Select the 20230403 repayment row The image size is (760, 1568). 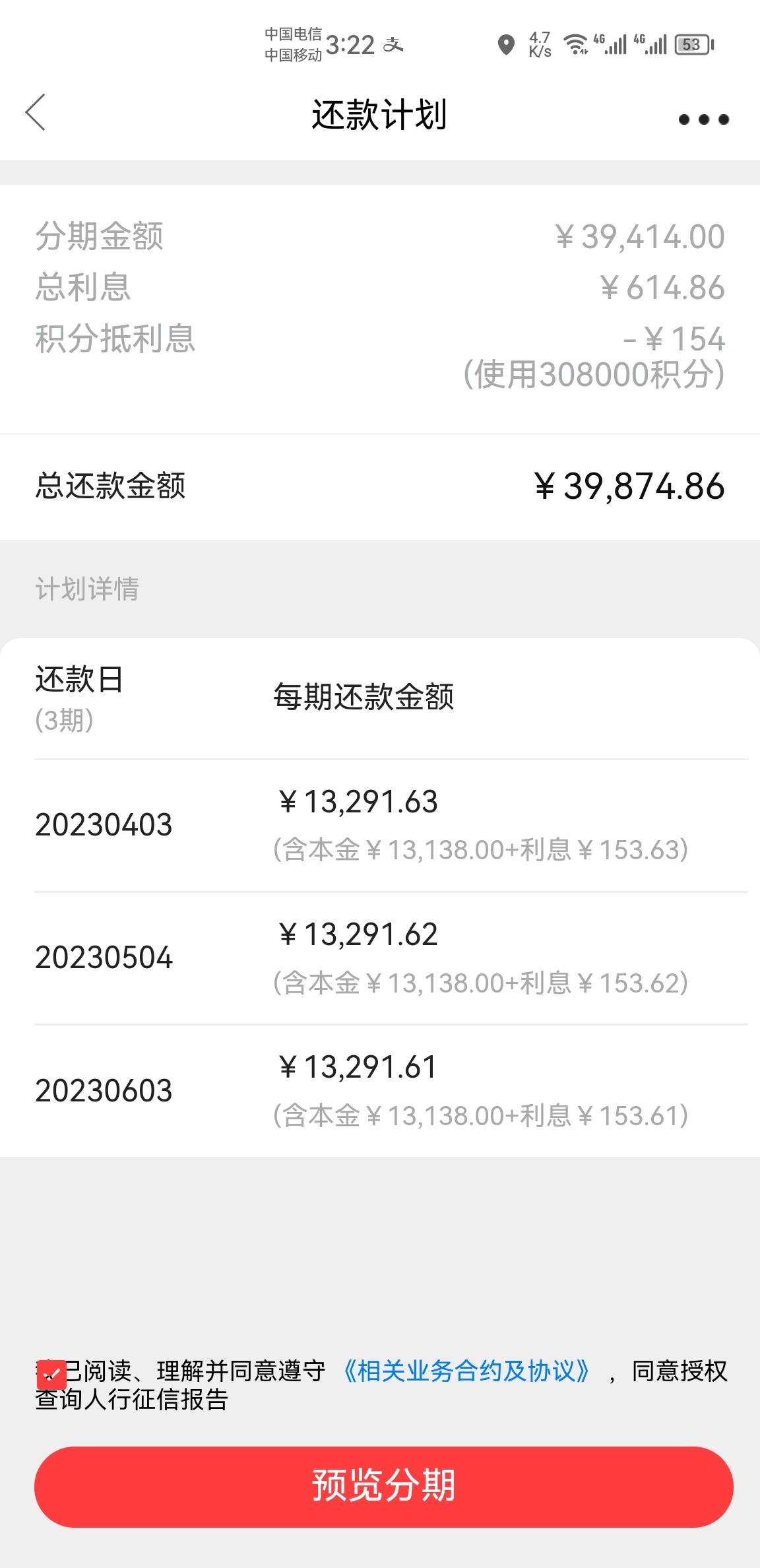tap(391, 825)
